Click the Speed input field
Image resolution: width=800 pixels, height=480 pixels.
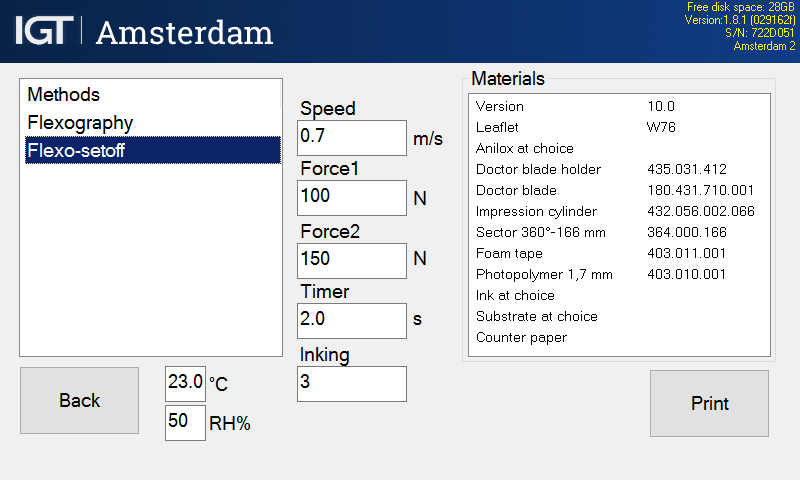352,138
